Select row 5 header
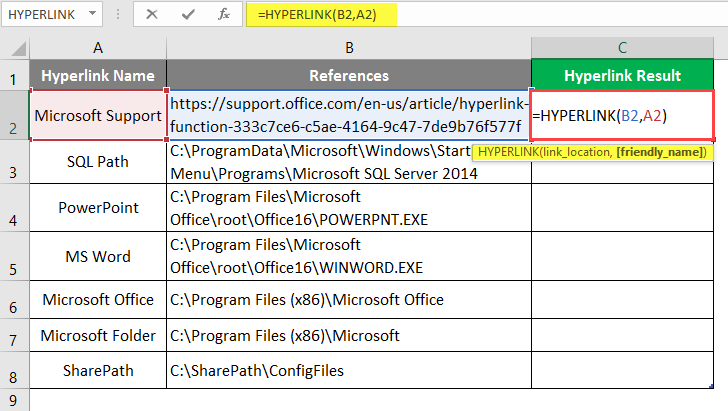728x411 pixels. [13, 256]
